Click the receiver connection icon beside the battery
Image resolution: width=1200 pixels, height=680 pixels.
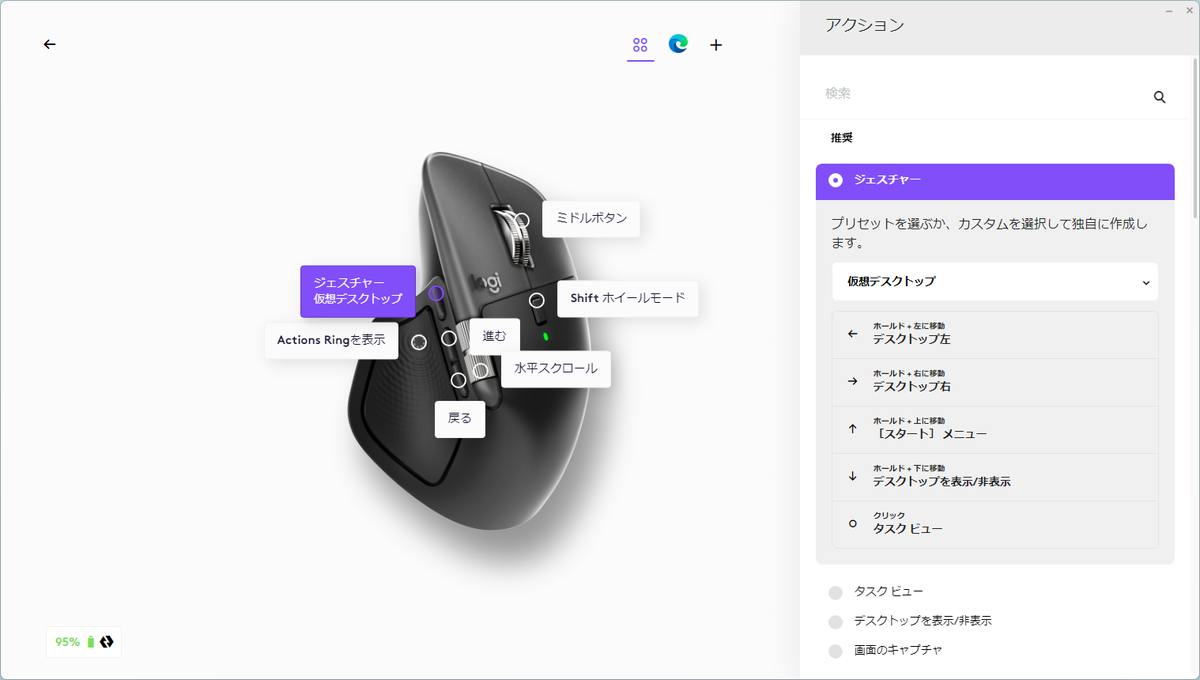(107, 642)
